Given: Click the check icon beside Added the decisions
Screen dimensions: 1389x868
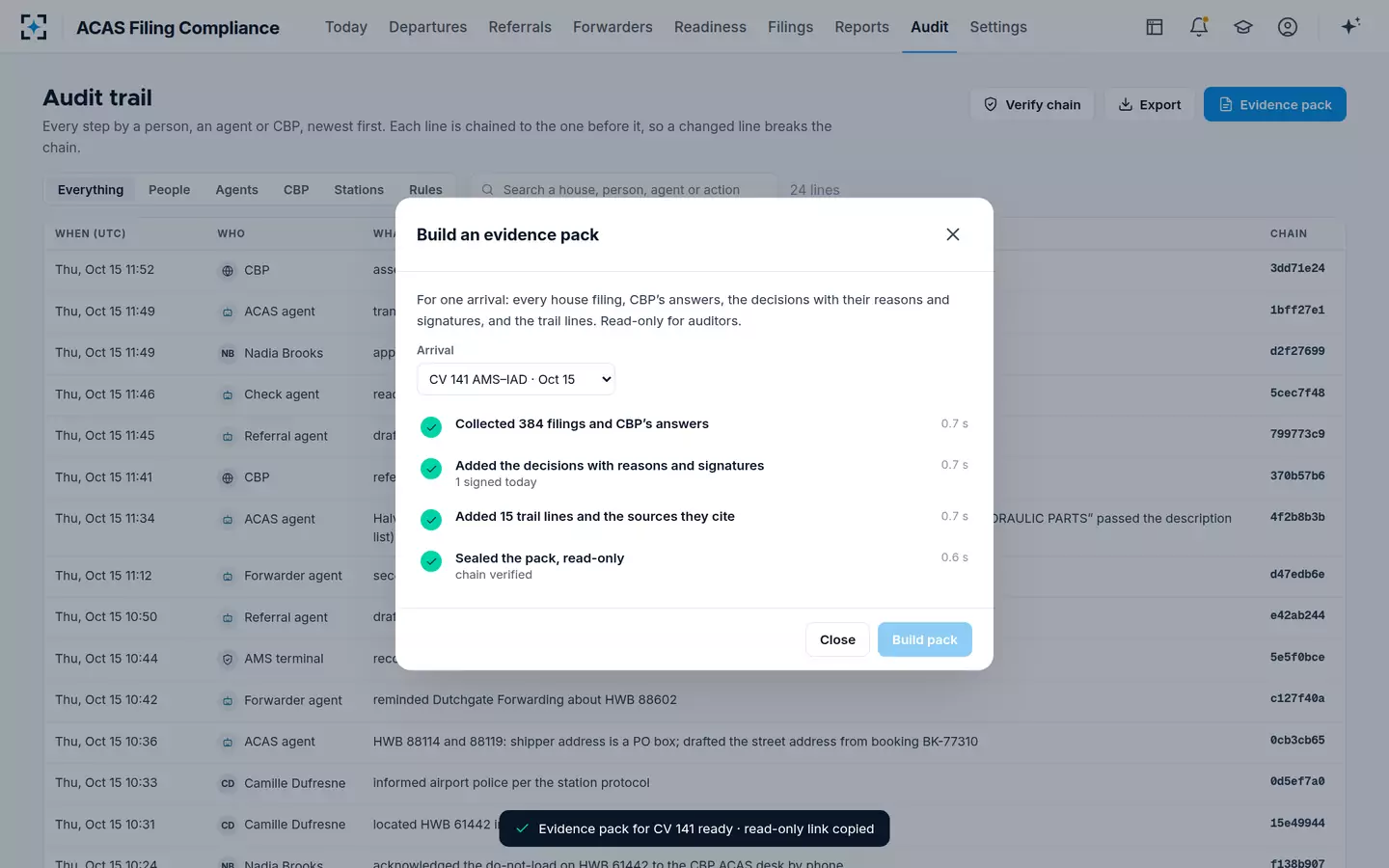Looking at the screenshot, I should [x=431, y=468].
